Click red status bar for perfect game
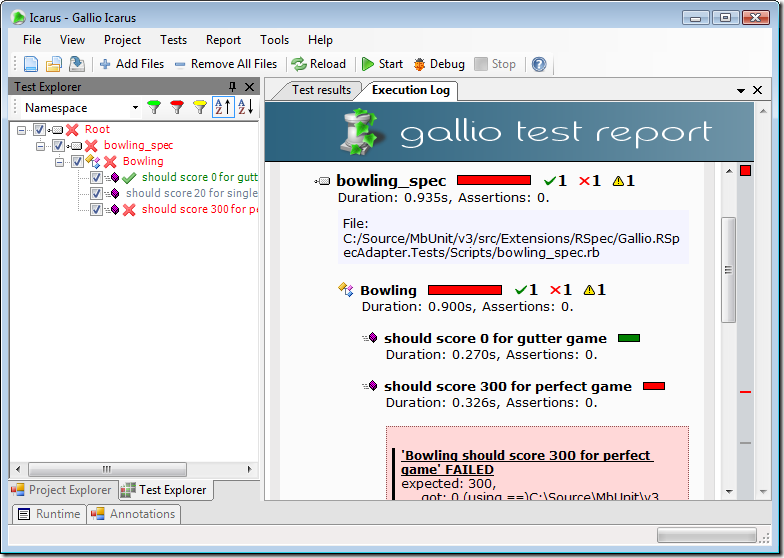784x558 pixels. pos(654,386)
